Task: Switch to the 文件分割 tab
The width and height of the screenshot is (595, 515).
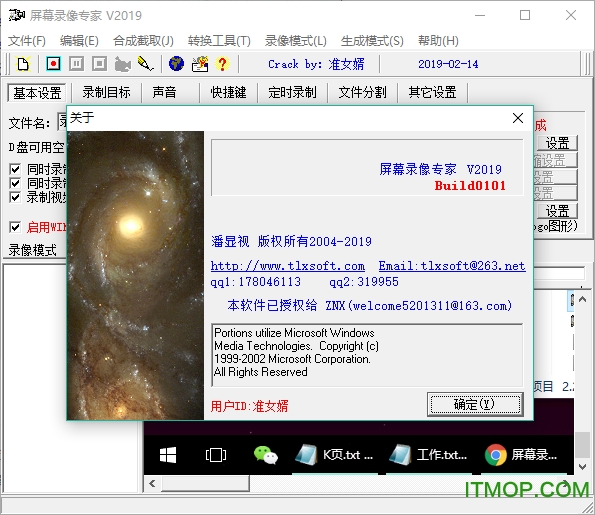Action: click(362, 92)
